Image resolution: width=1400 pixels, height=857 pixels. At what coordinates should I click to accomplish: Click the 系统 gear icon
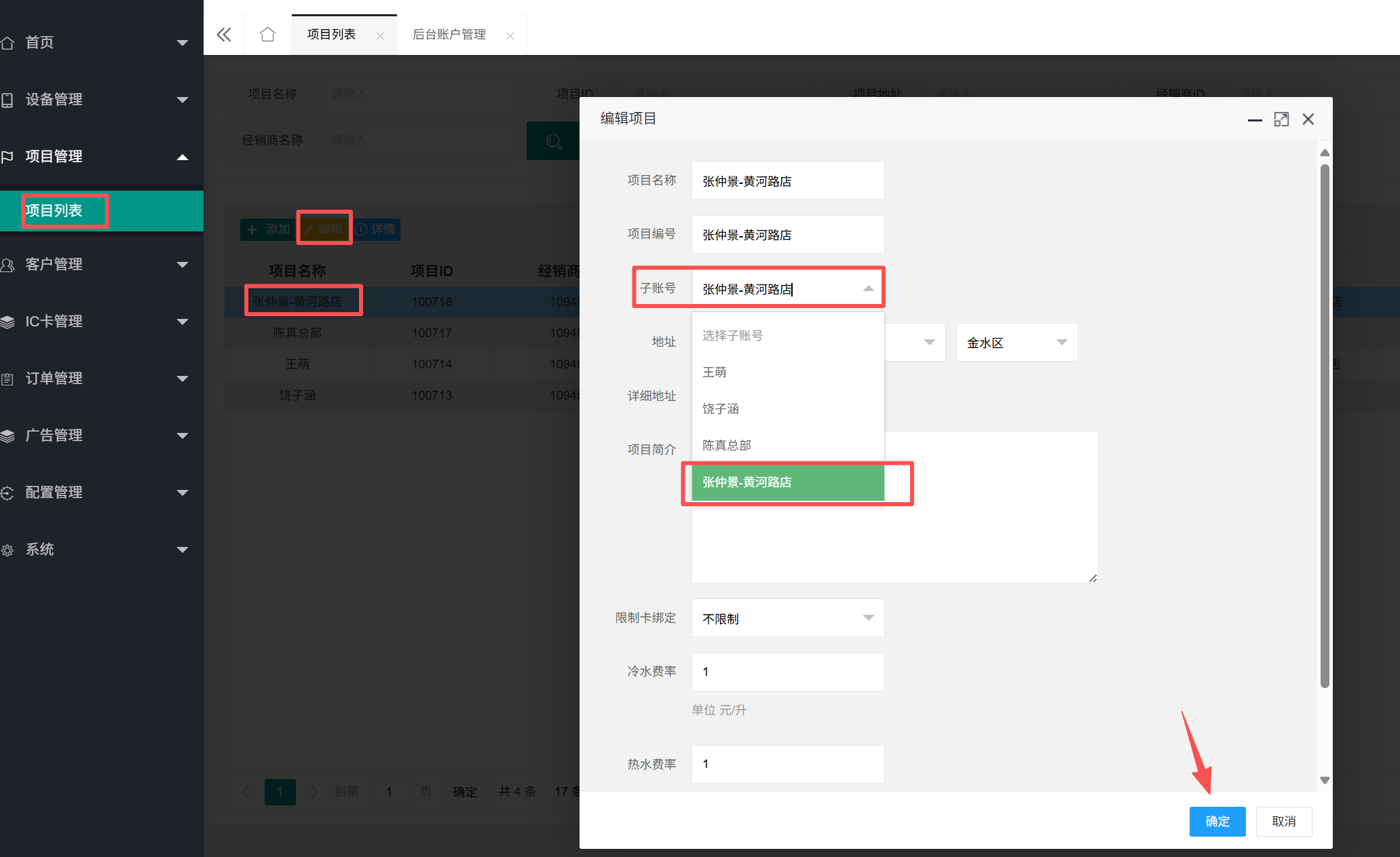coord(7,550)
